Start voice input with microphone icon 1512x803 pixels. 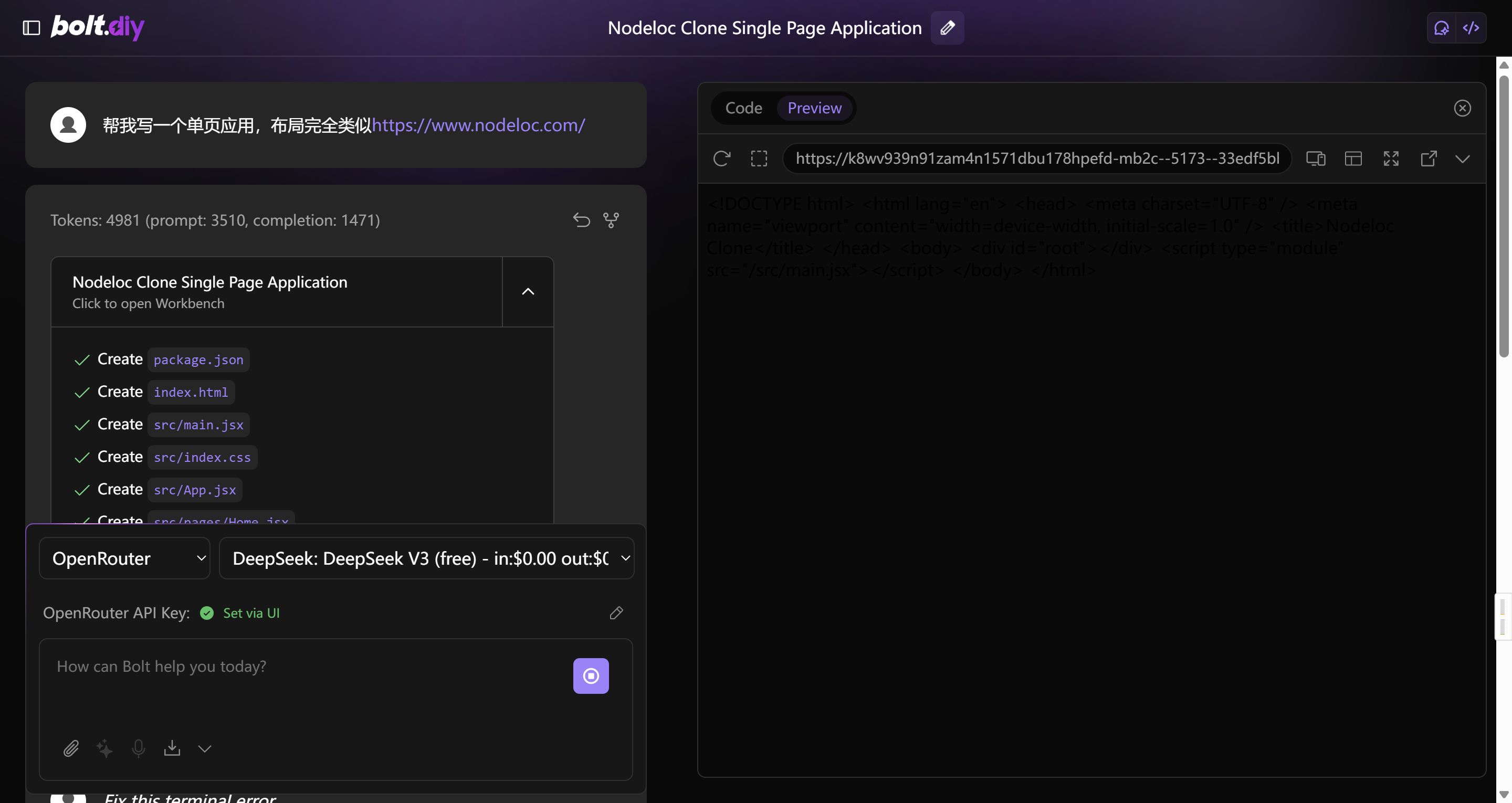pyautogui.click(x=139, y=748)
